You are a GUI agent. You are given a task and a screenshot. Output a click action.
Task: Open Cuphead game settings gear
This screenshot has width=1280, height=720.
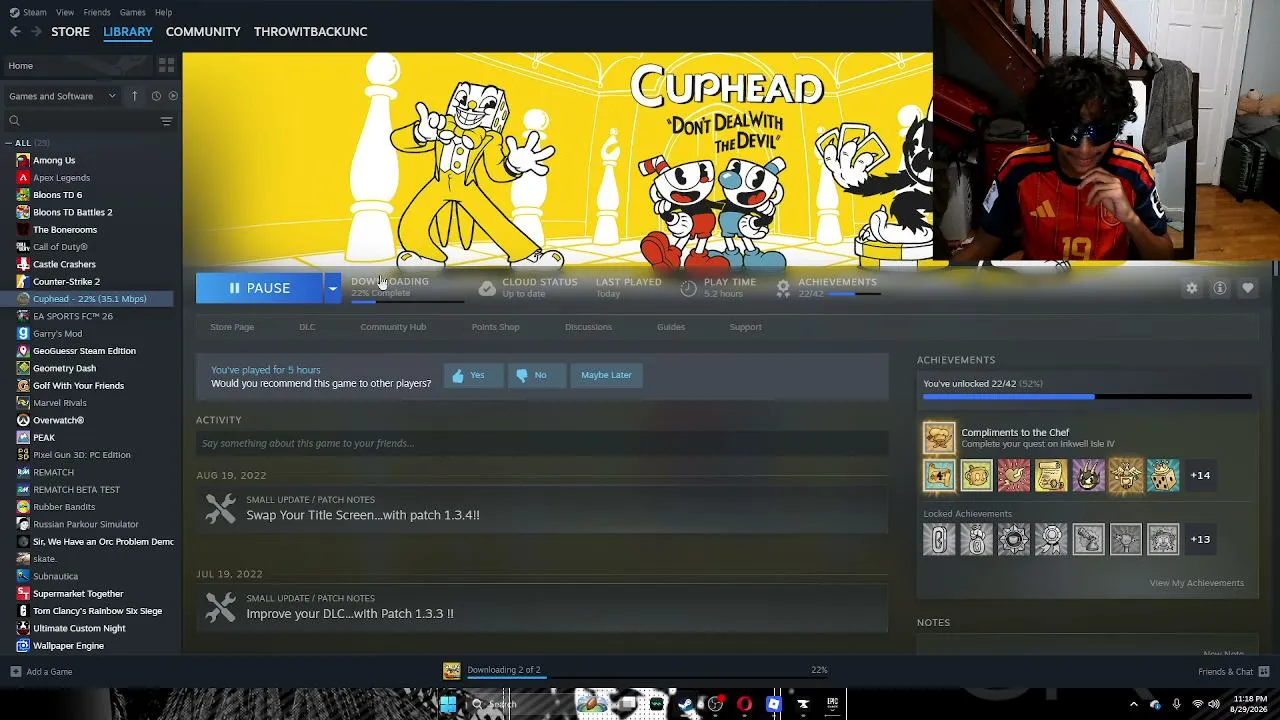click(1191, 288)
